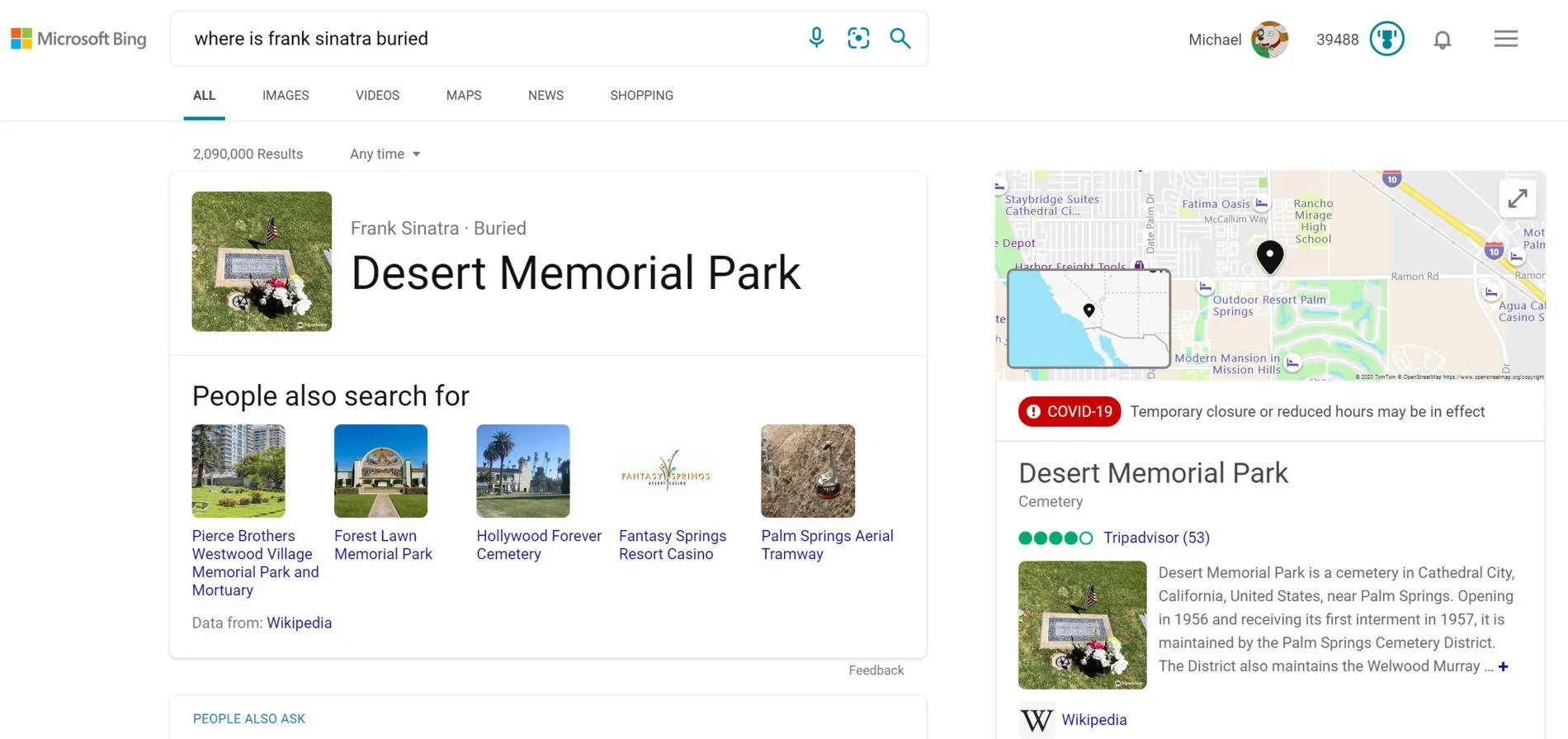
Task: Switch to the MAPS tab
Action: click(x=464, y=96)
